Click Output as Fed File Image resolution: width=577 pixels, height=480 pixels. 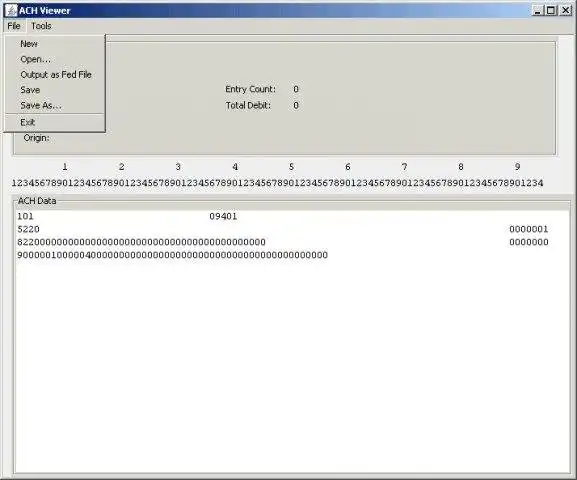click(54, 75)
